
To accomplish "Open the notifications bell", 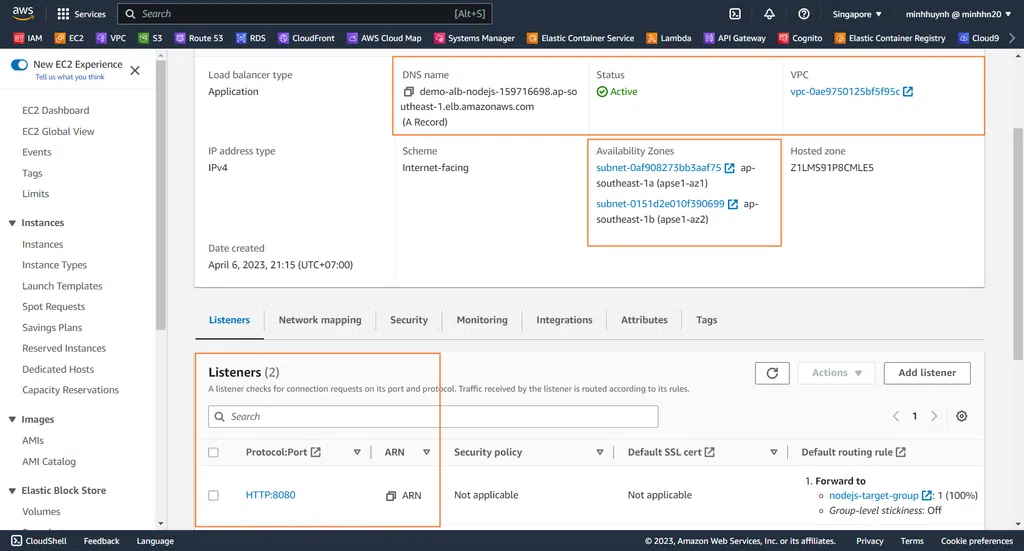I will [x=769, y=14].
